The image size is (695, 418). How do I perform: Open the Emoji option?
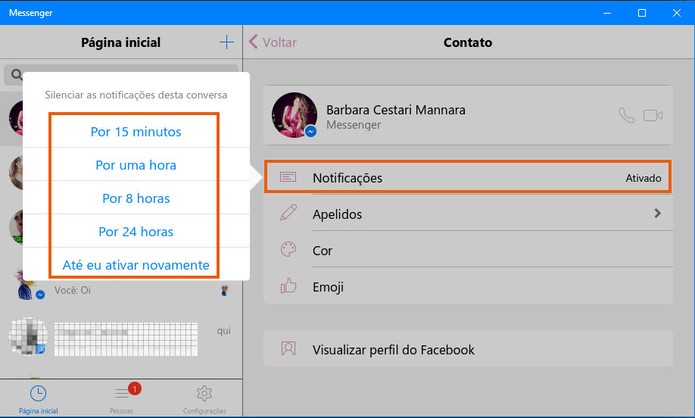pyautogui.click(x=468, y=287)
